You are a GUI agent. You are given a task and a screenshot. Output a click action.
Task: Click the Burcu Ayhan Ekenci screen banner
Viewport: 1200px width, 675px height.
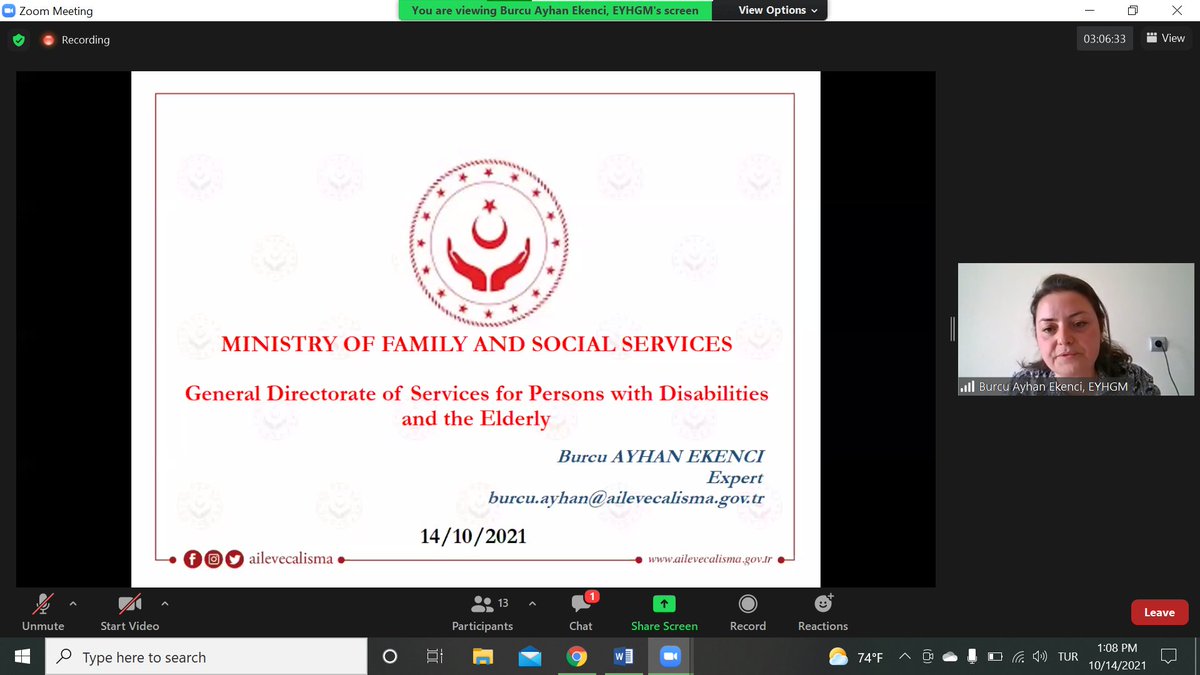tap(553, 10)
